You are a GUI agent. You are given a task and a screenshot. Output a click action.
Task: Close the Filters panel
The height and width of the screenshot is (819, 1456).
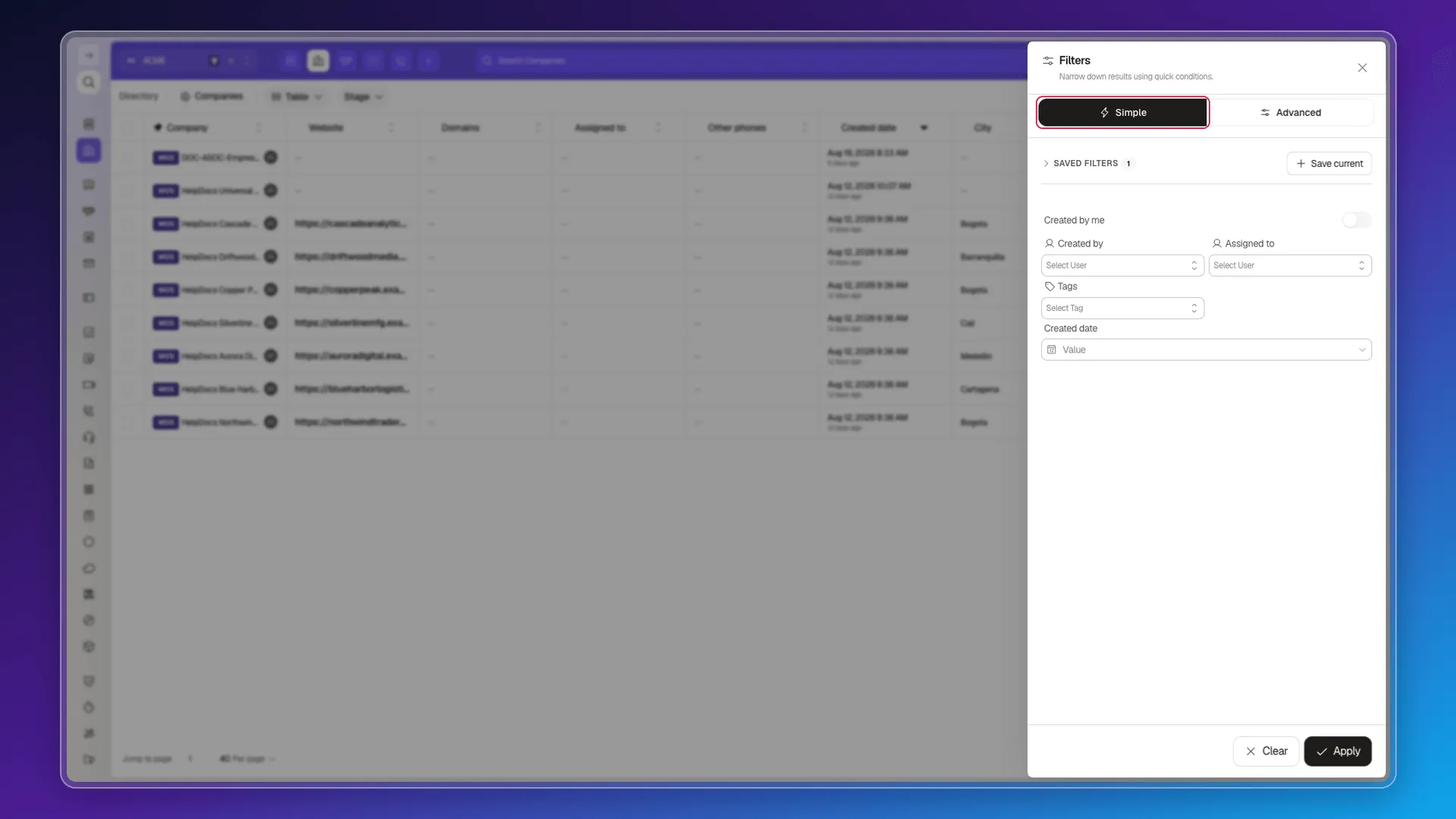coord(1362,67)
